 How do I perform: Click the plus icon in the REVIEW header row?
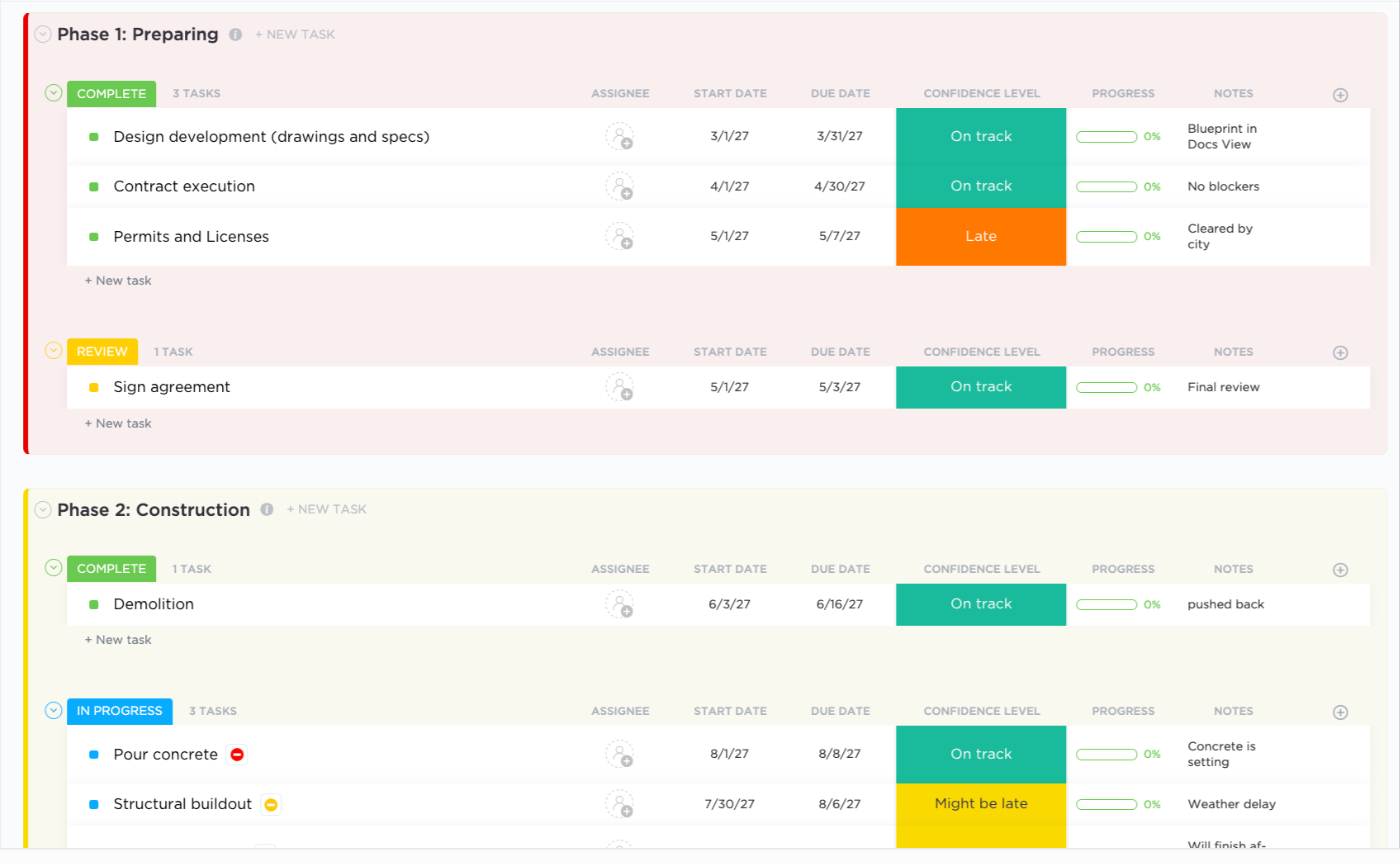1340,352
